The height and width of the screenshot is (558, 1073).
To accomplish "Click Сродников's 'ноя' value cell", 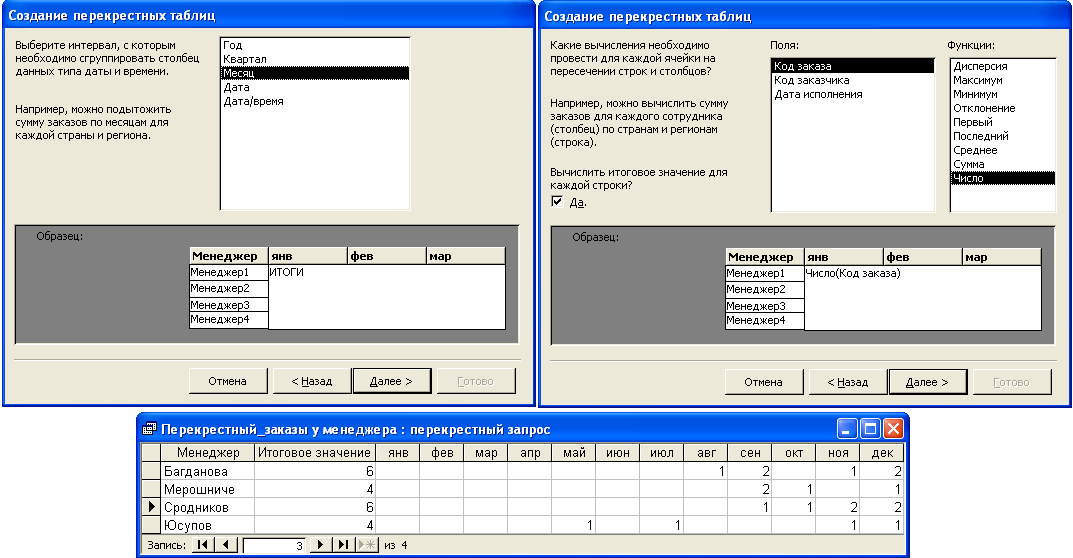I will coord(838,507).
